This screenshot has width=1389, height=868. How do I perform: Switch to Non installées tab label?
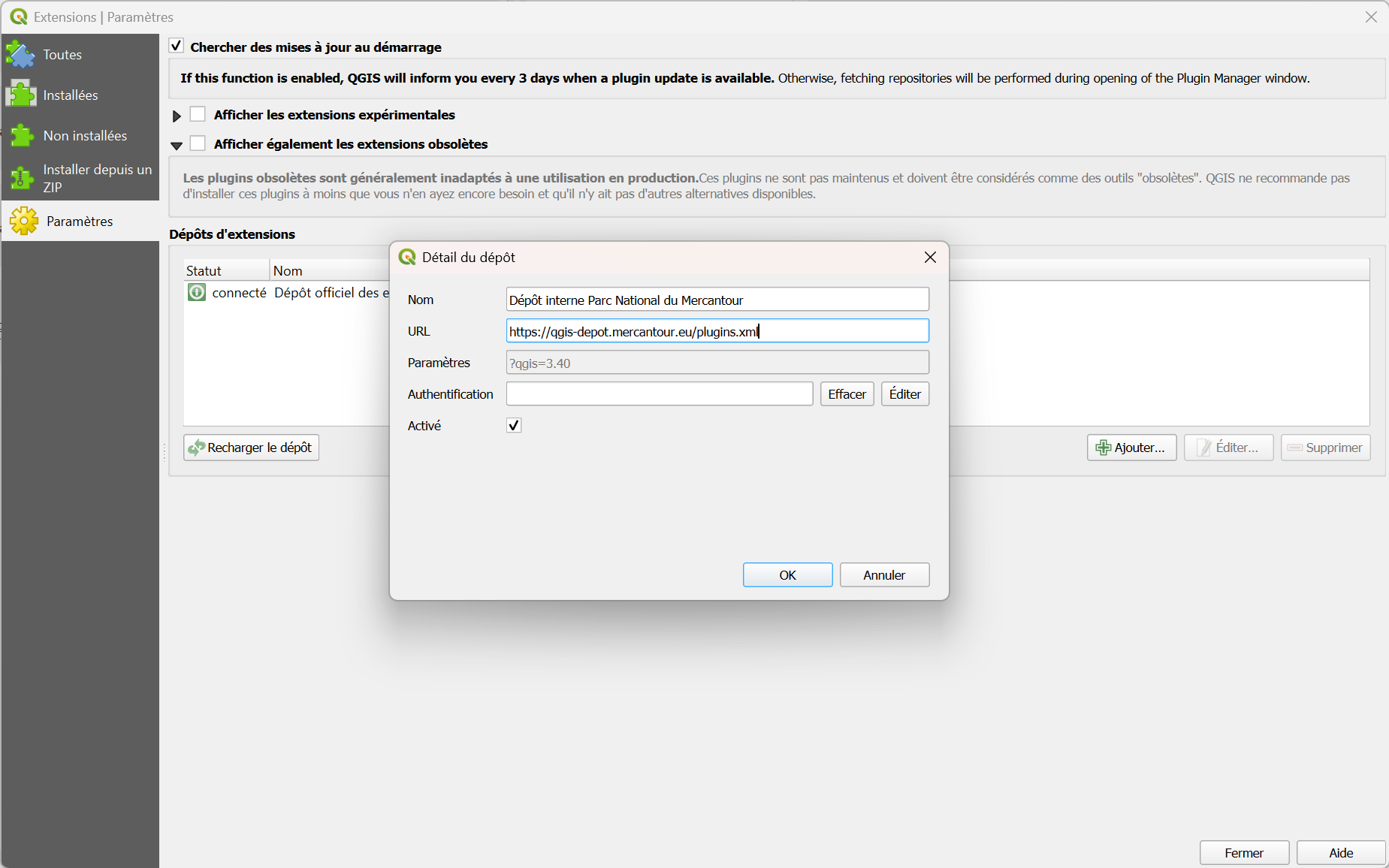[85, 136]
